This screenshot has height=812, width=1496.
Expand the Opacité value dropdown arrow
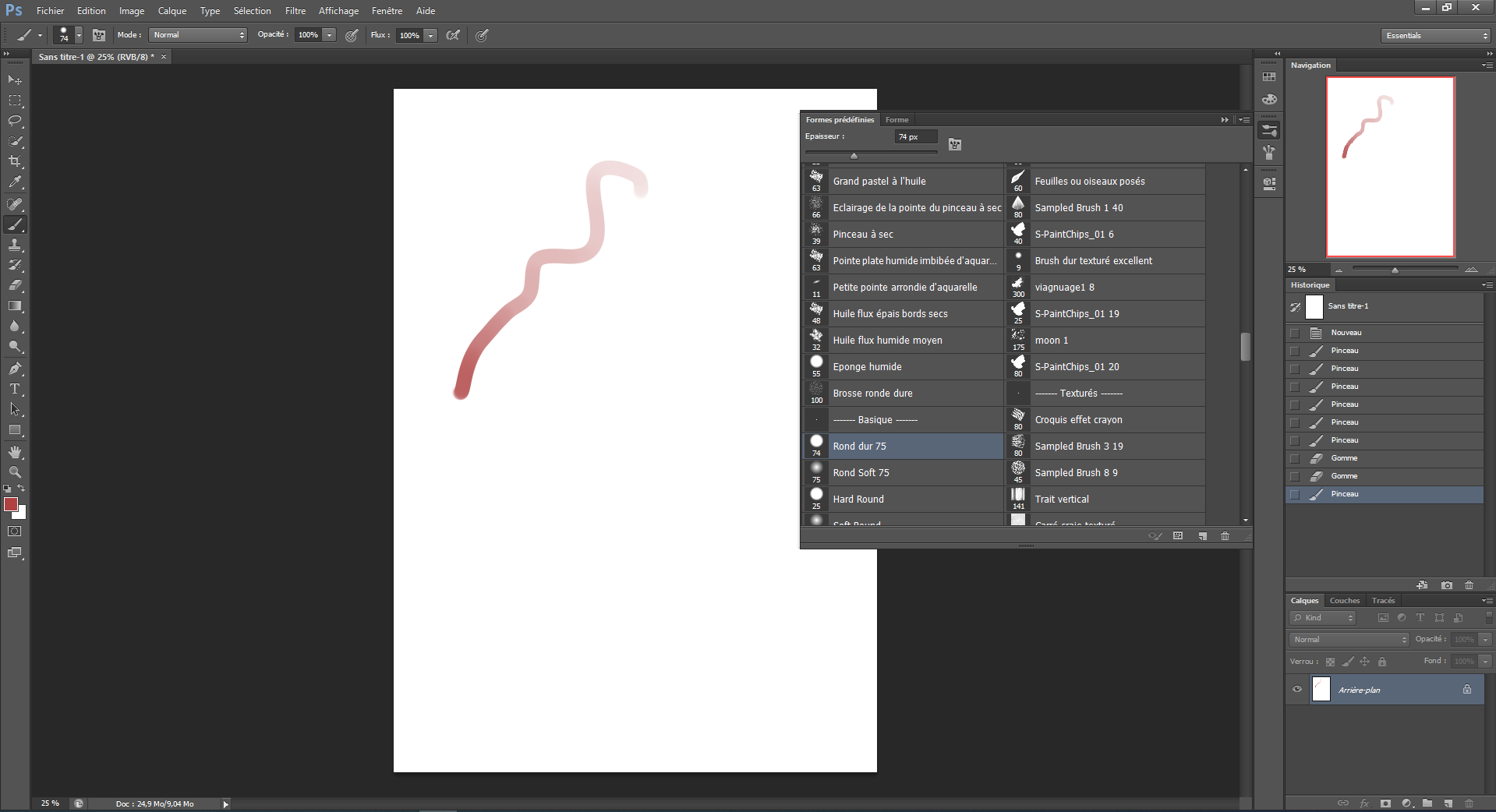tap(330, 35)
